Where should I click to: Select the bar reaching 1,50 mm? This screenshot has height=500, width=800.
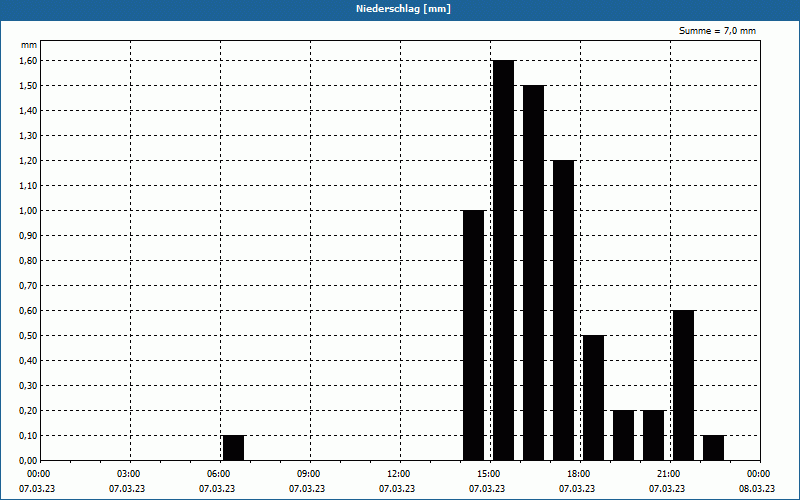click(534, 273)
